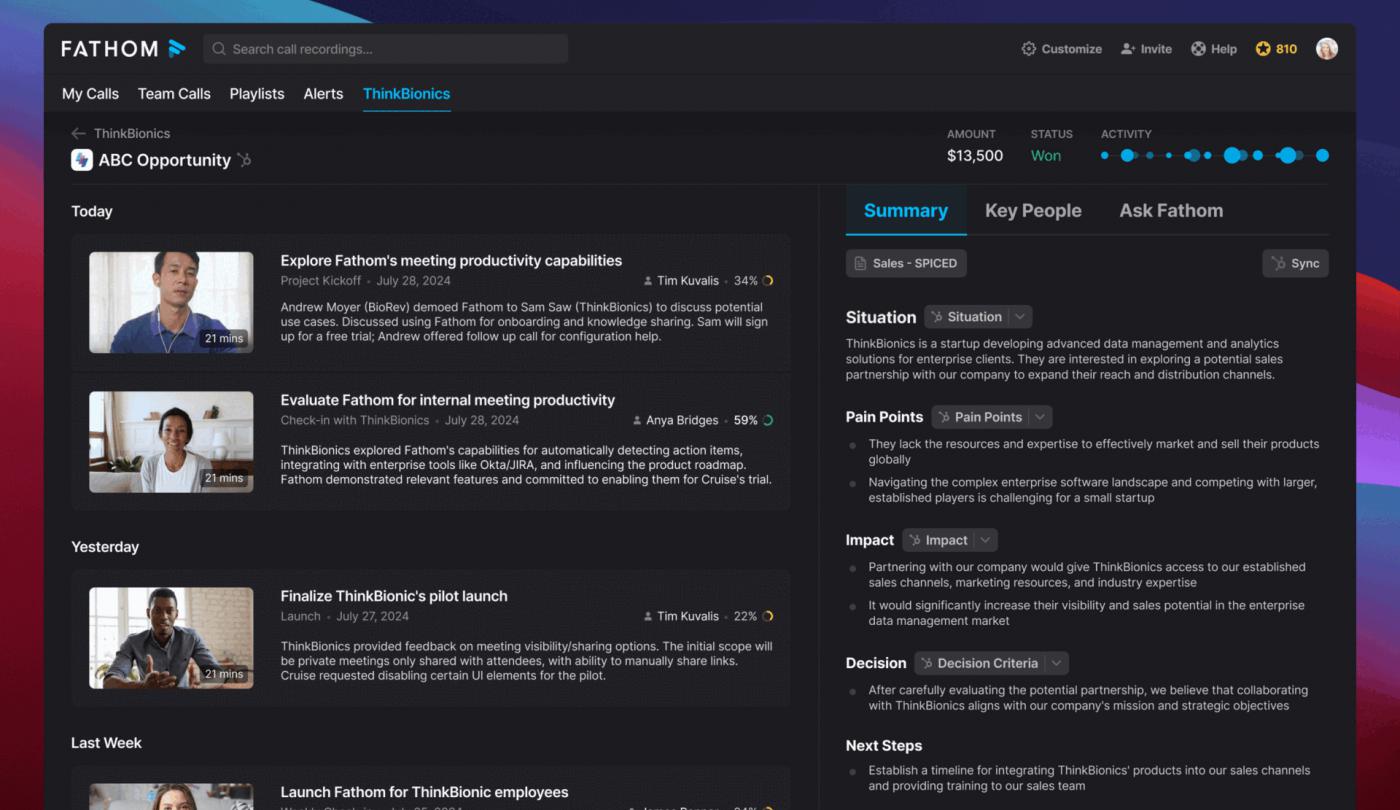Open the Team Calls tab
Viewport: 1400px width, 810px height.
tap(174, 94)
